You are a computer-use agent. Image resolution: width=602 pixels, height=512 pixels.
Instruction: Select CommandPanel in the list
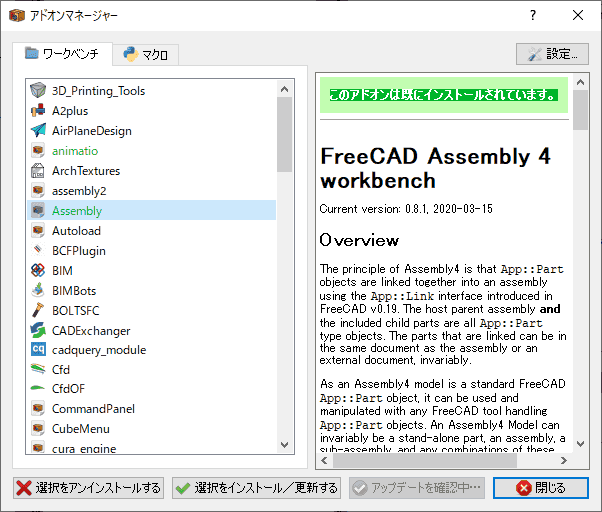[x=152, y=408]
